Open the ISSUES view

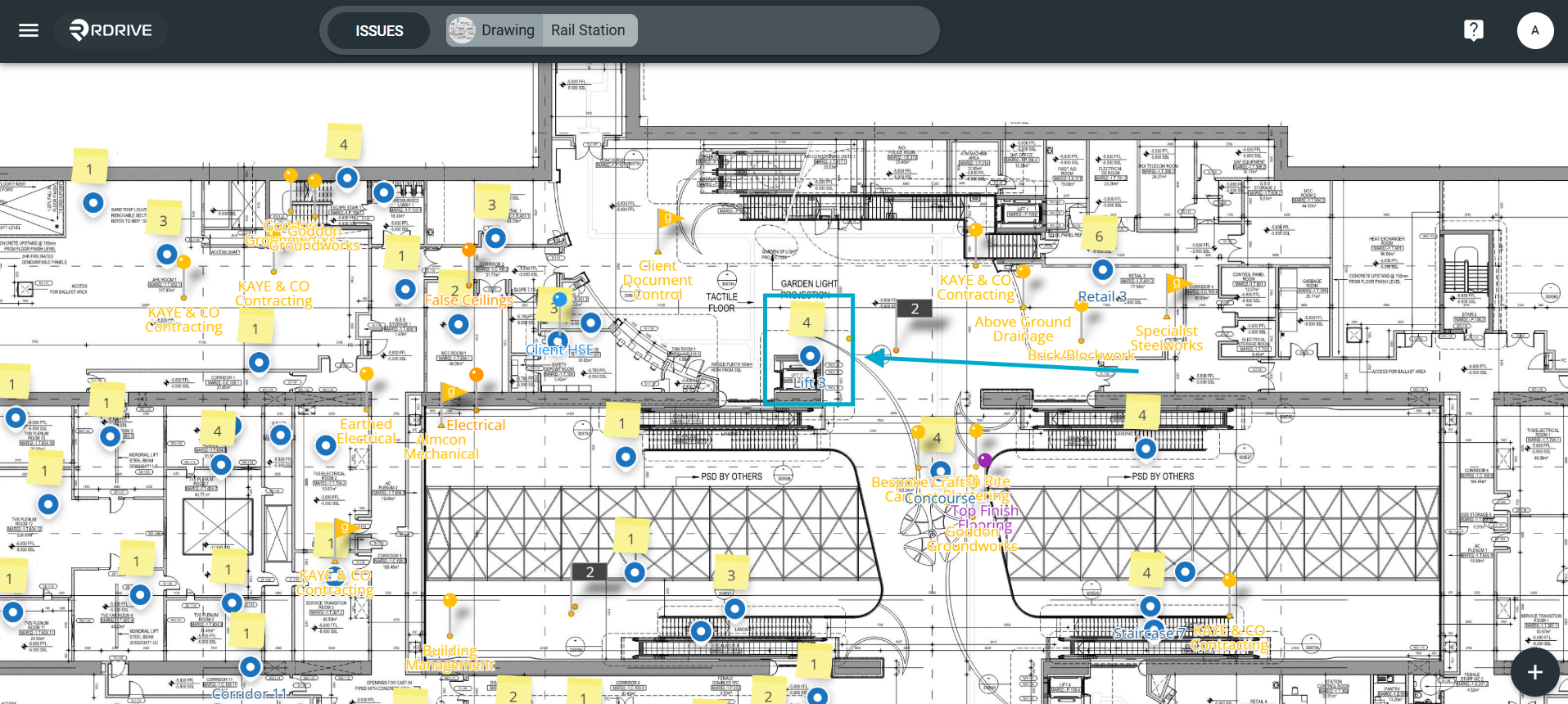(379, 30)
